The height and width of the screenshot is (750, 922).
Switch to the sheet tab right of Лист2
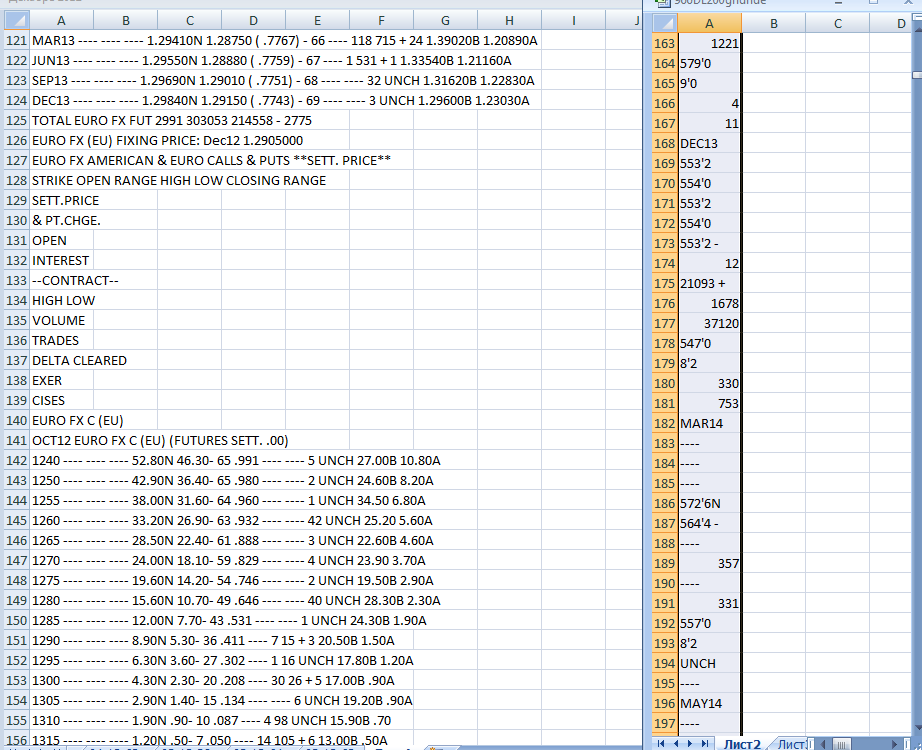(791, 744)
